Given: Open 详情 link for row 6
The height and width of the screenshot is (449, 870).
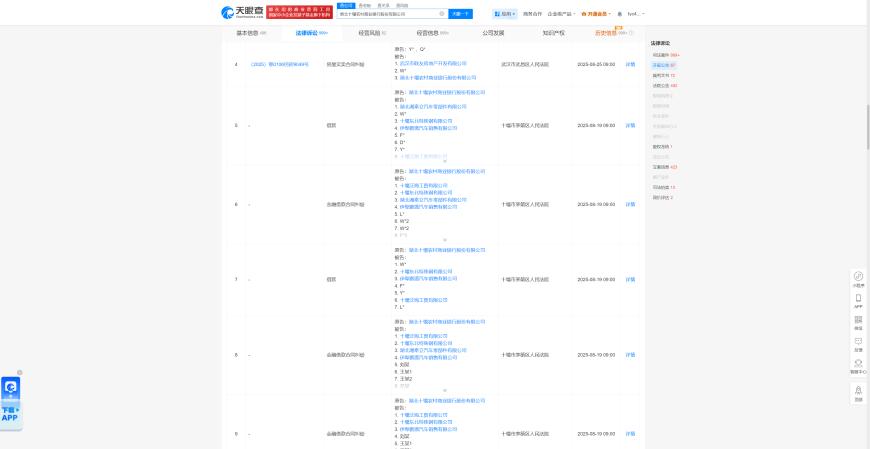Looking at the screenshot, I should point(630,204).
